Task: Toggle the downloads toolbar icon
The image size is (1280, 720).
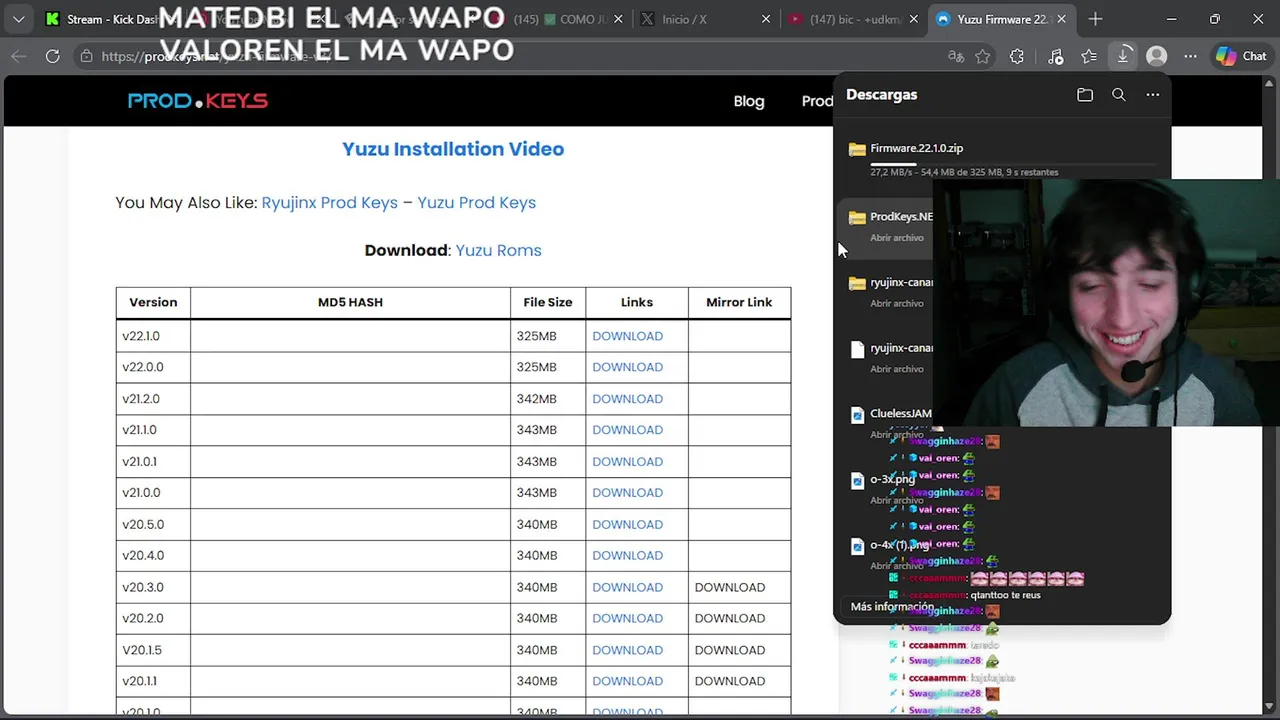Action: point(1123,57)
